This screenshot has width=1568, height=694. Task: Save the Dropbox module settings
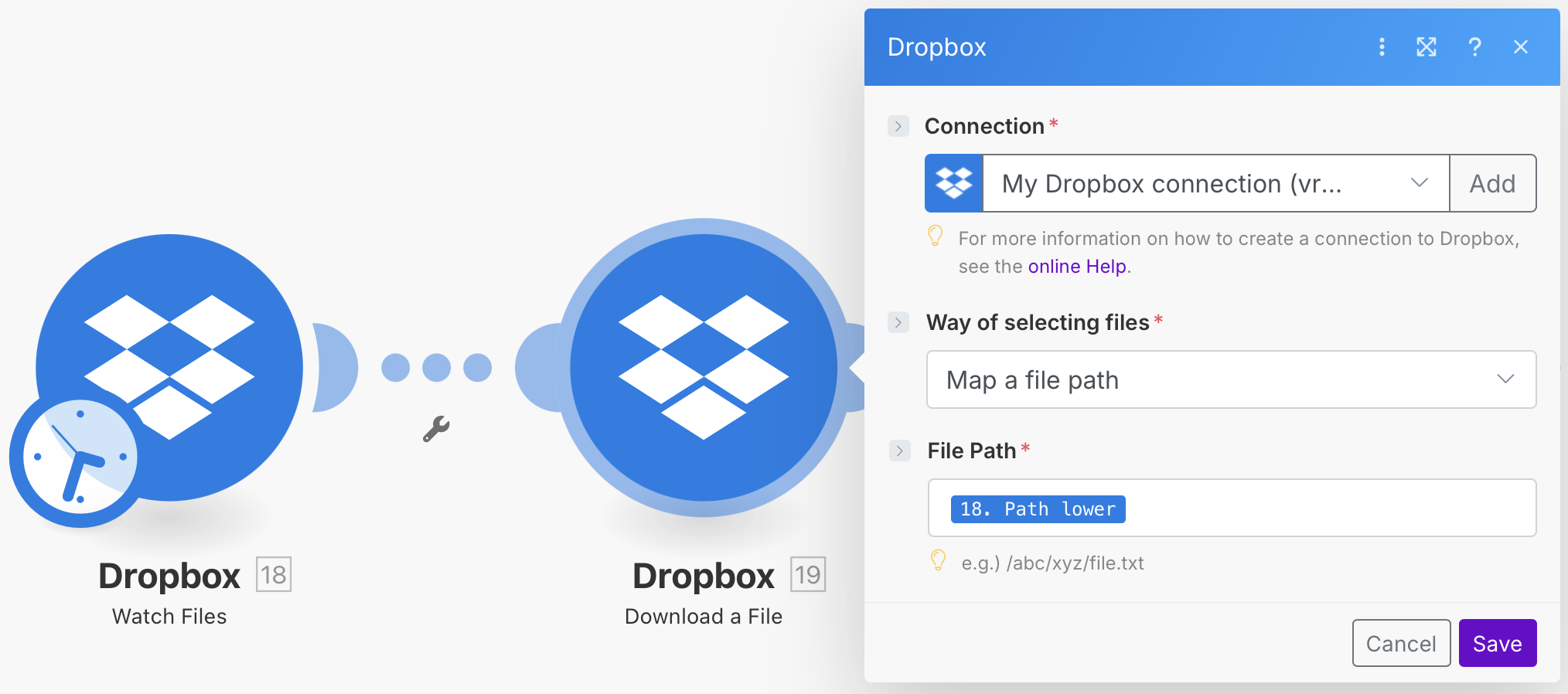pos(1498,643)
